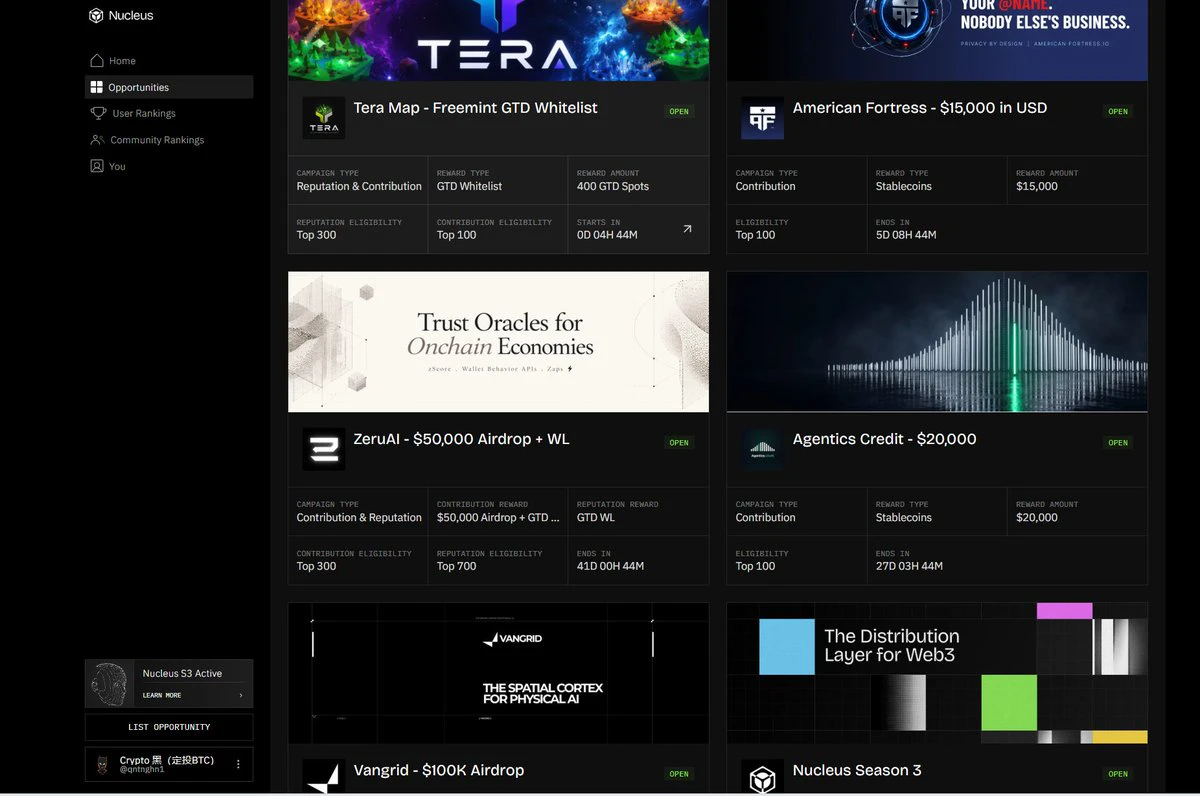
Task: Open the Tera banner image
Action: click(x=498, y=40)
